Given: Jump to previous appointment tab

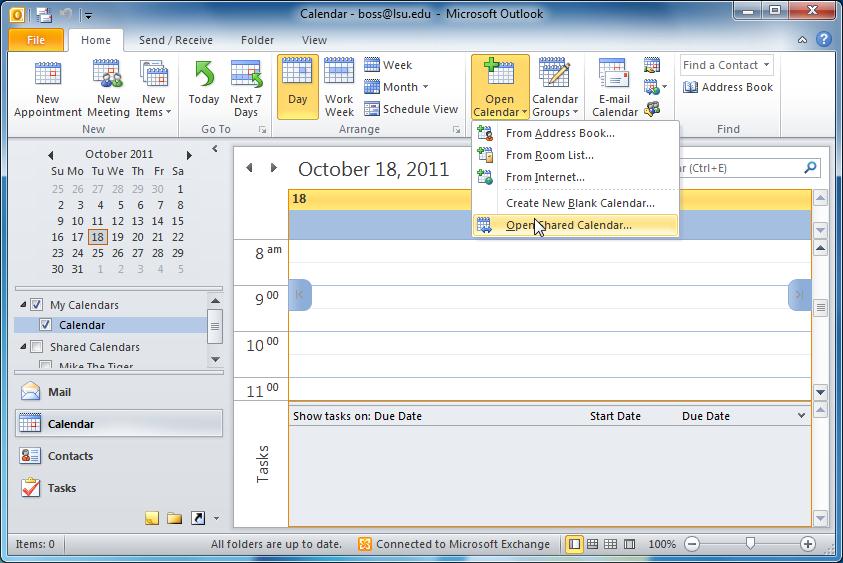Looking at the screenshot, I should point(300,294).
